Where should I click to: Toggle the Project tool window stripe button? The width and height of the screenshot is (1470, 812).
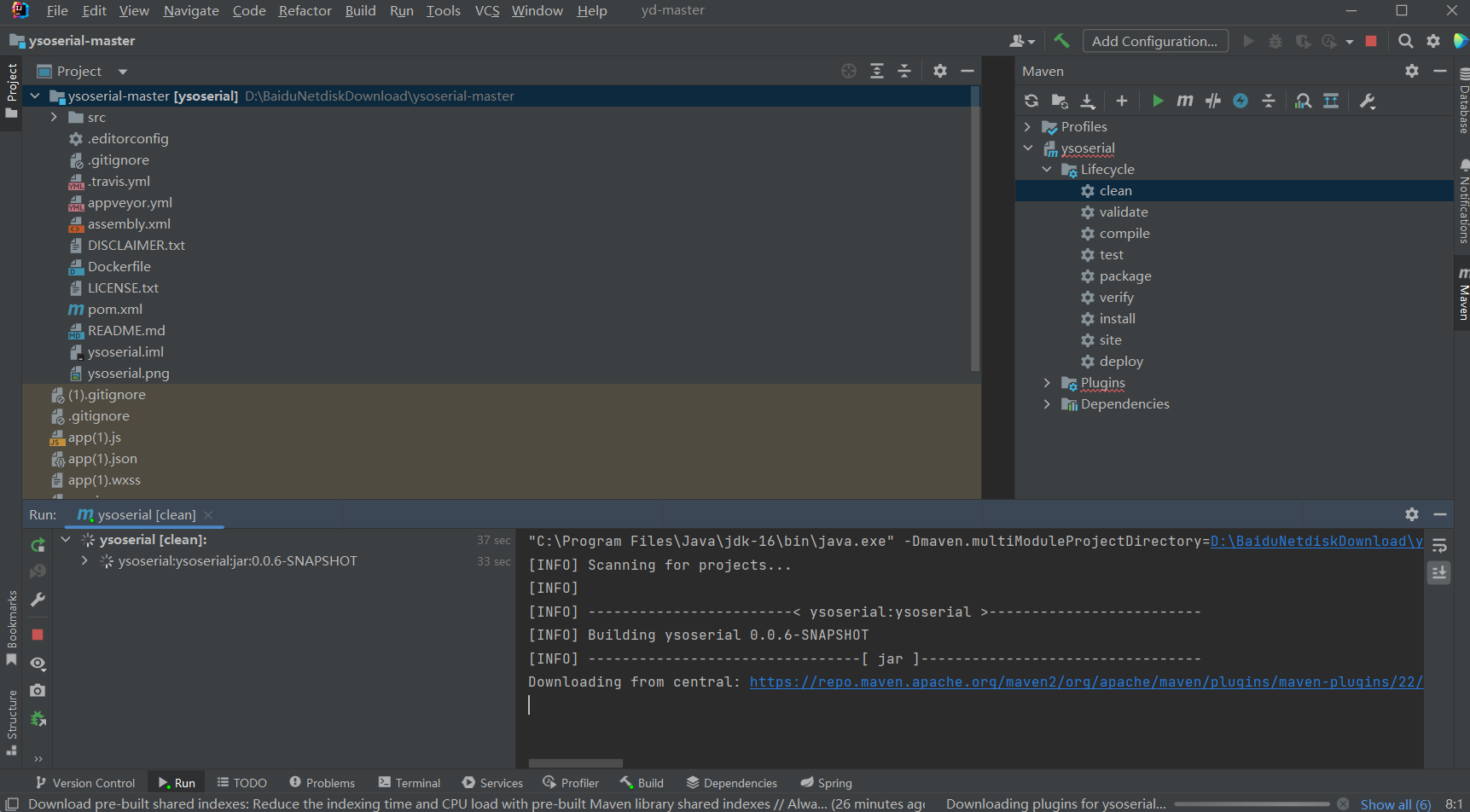pos(11,92)
